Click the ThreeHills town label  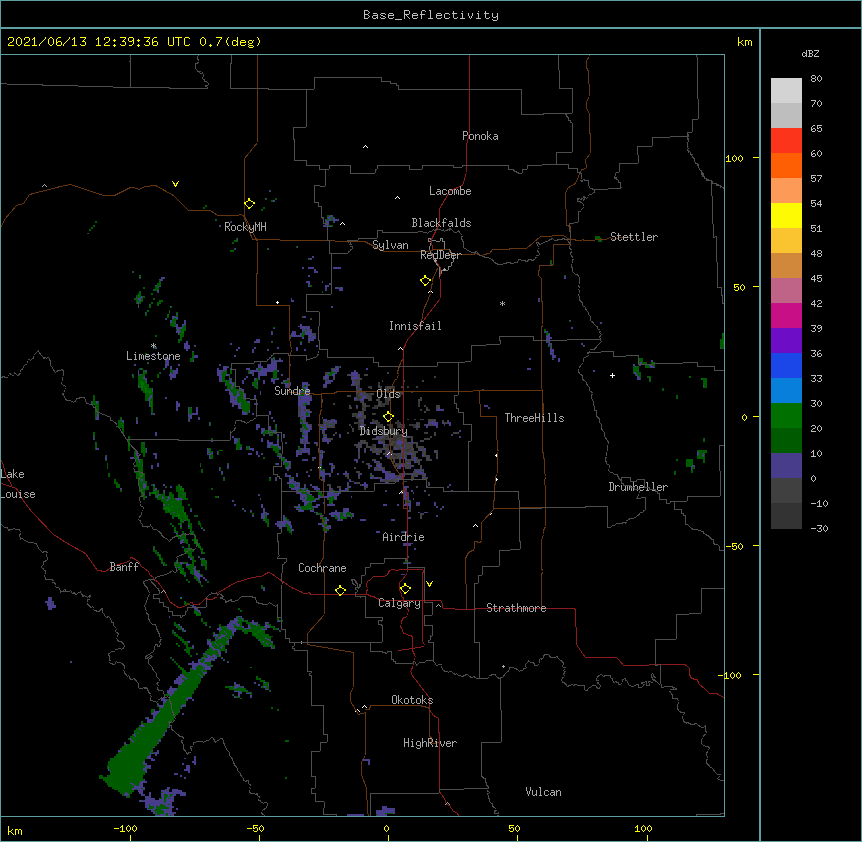(x=534, y=418)
